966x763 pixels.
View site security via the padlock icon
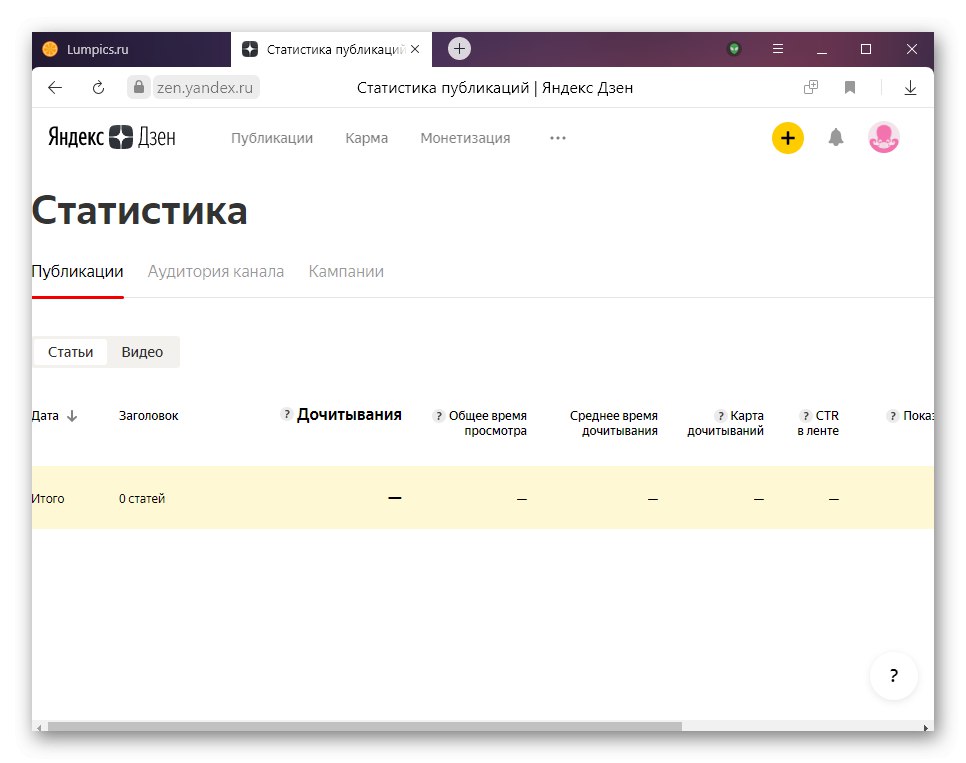coord(137,88)
